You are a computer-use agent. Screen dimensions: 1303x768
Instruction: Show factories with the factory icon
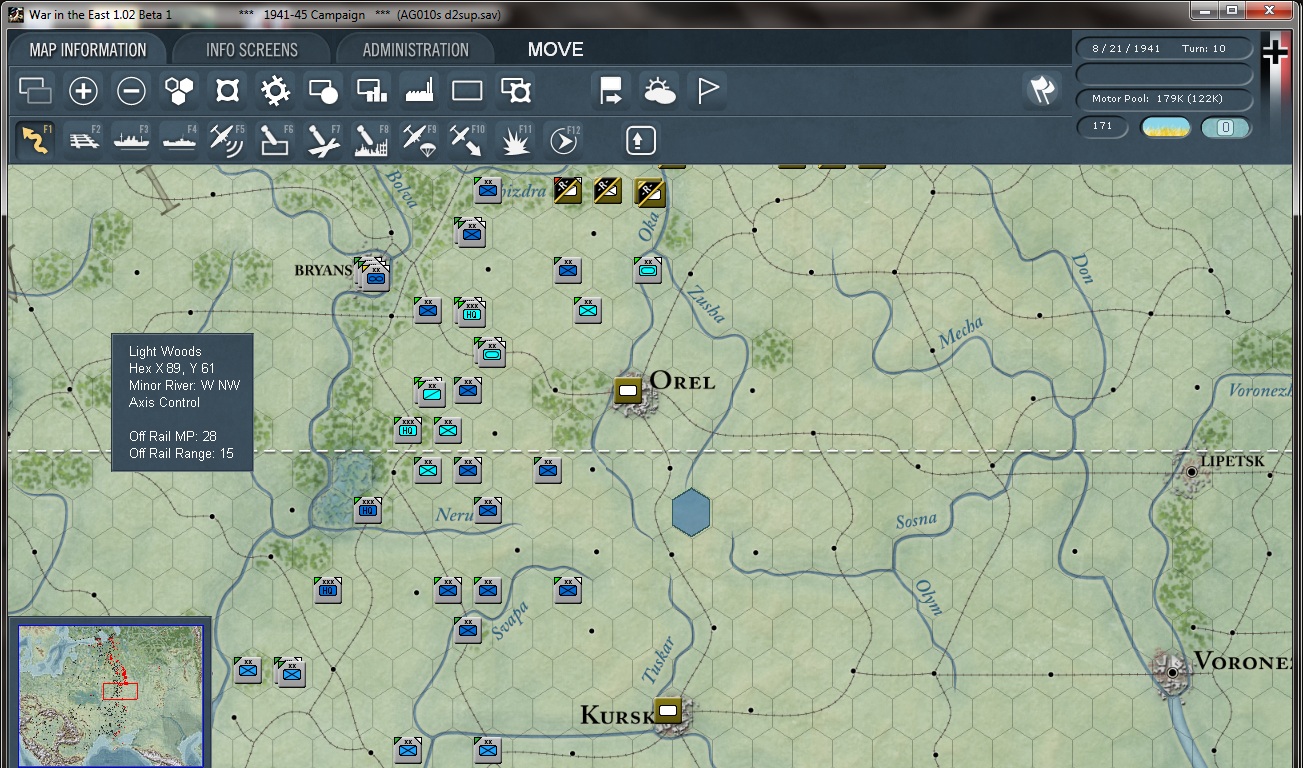[419, 92]
